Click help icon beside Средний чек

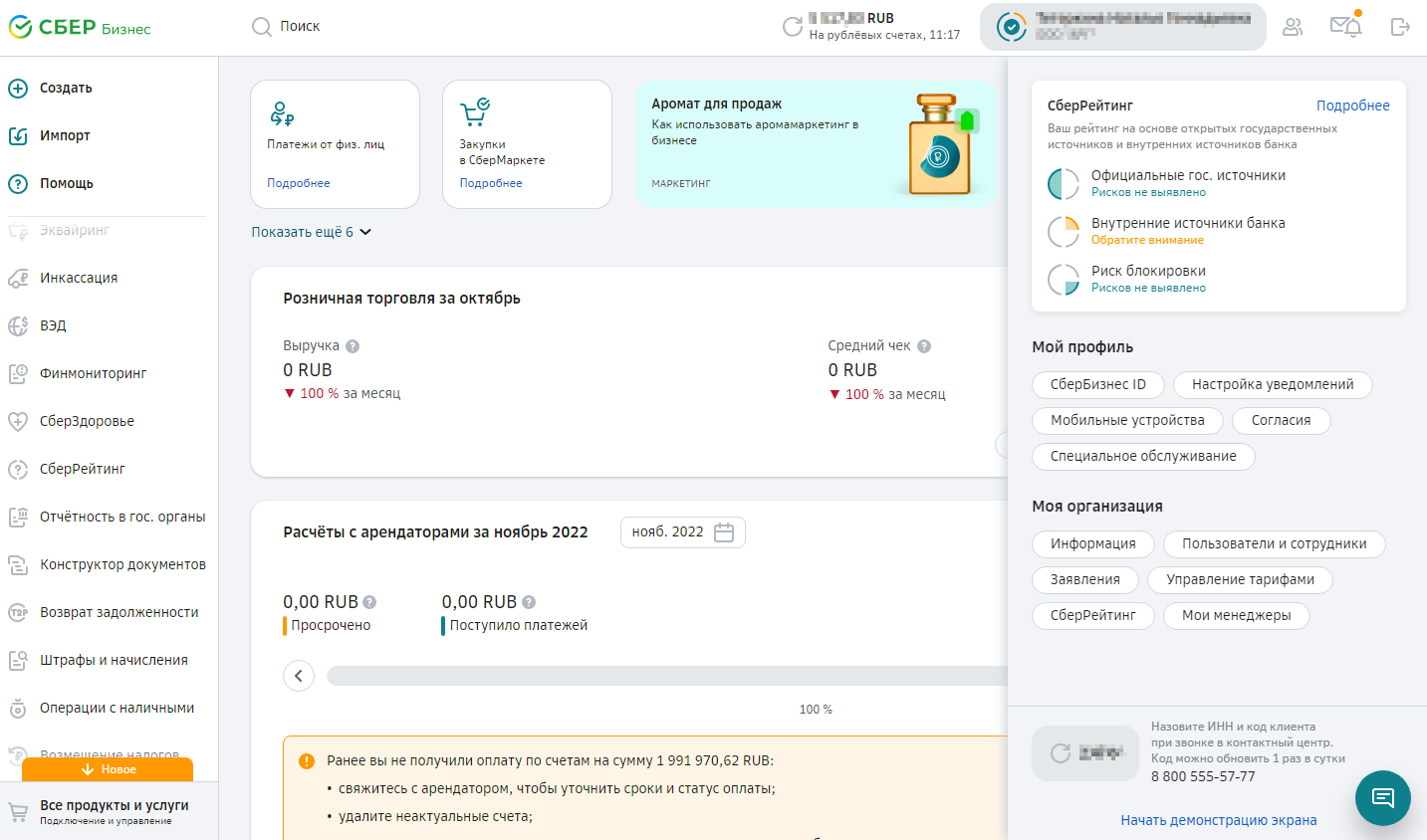click(x=924, y=346)
